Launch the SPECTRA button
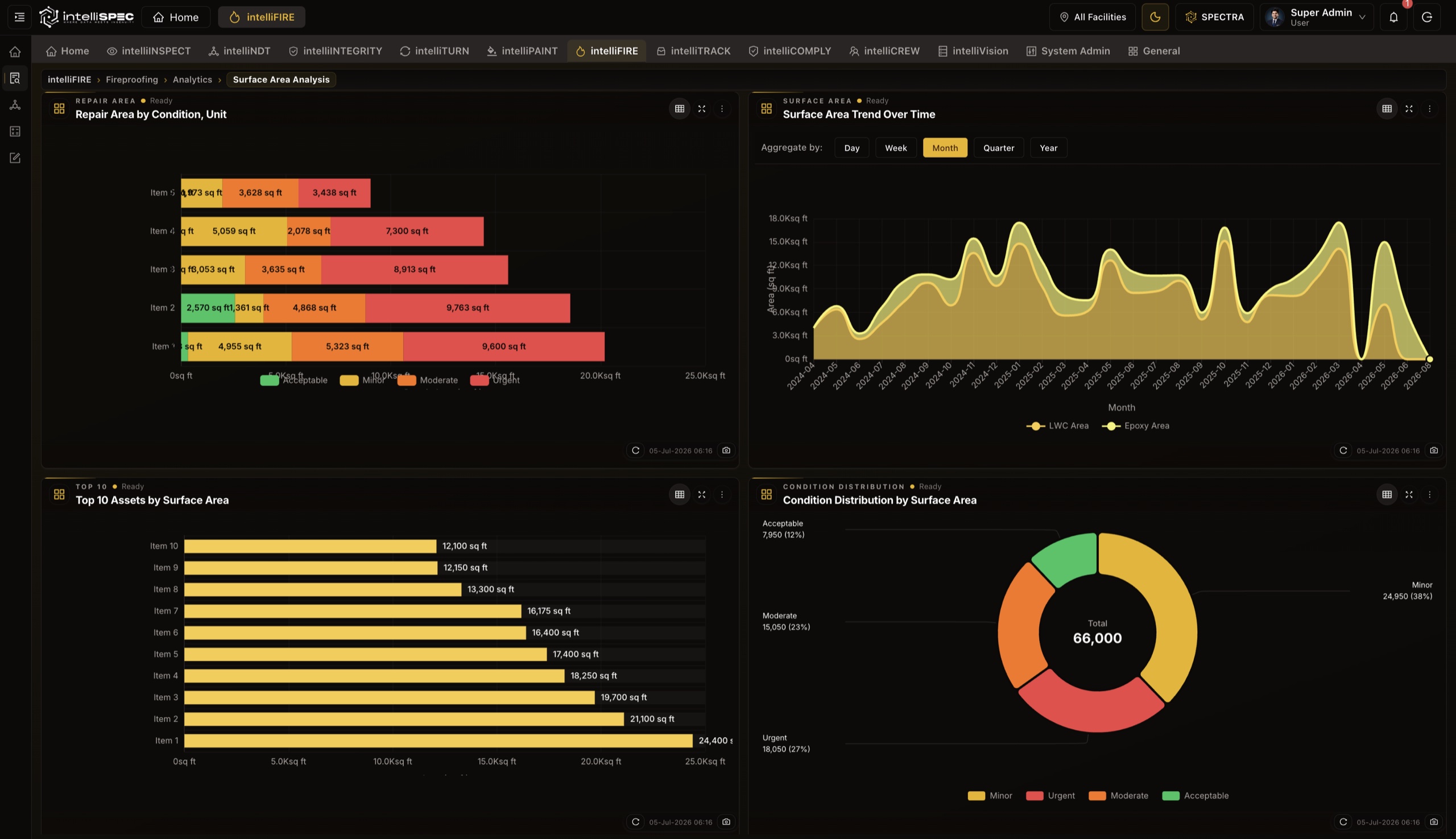The image size is (1456, 839). [1214, 16]
